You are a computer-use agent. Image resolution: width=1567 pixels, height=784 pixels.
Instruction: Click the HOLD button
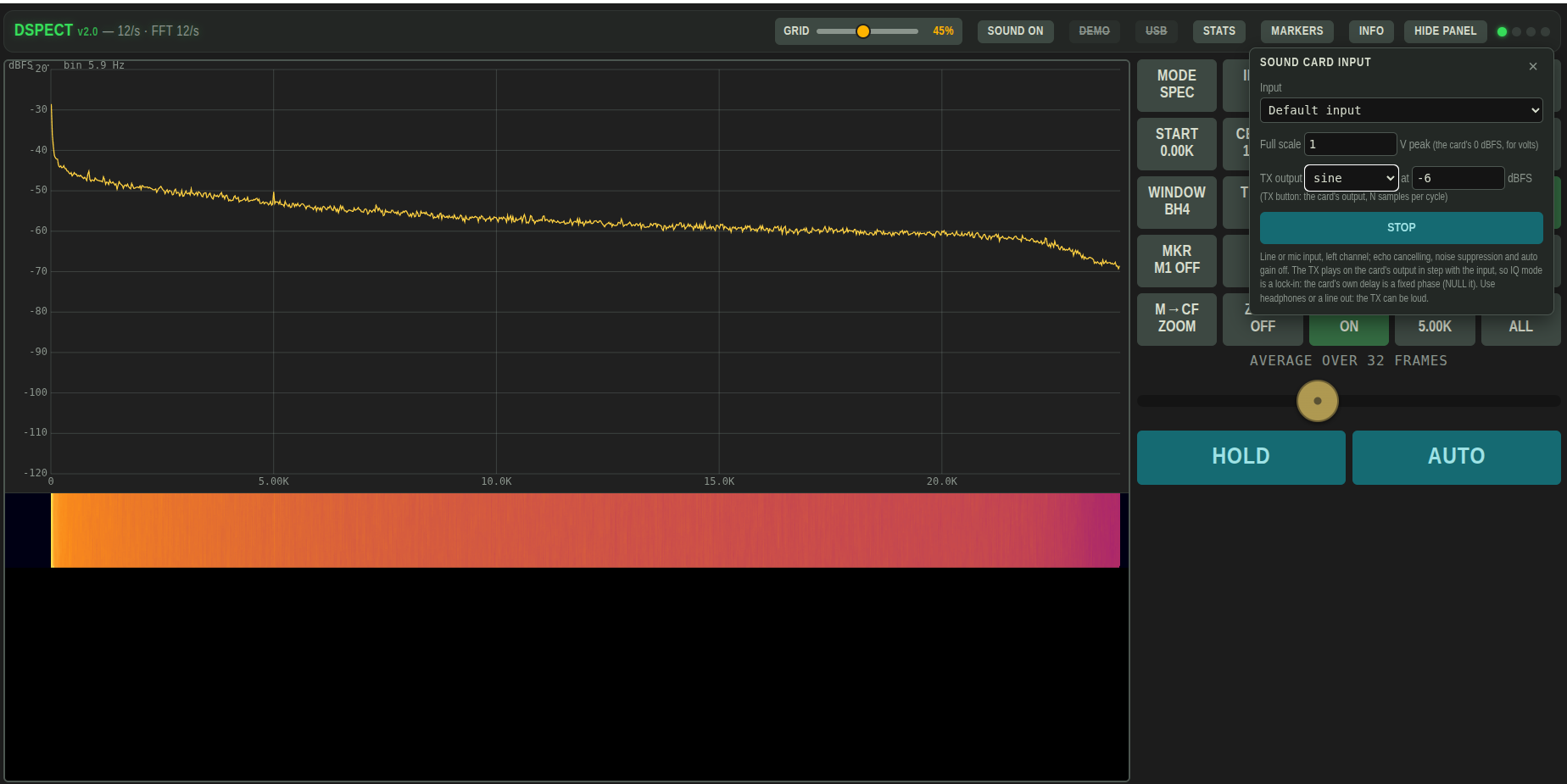1241,457
